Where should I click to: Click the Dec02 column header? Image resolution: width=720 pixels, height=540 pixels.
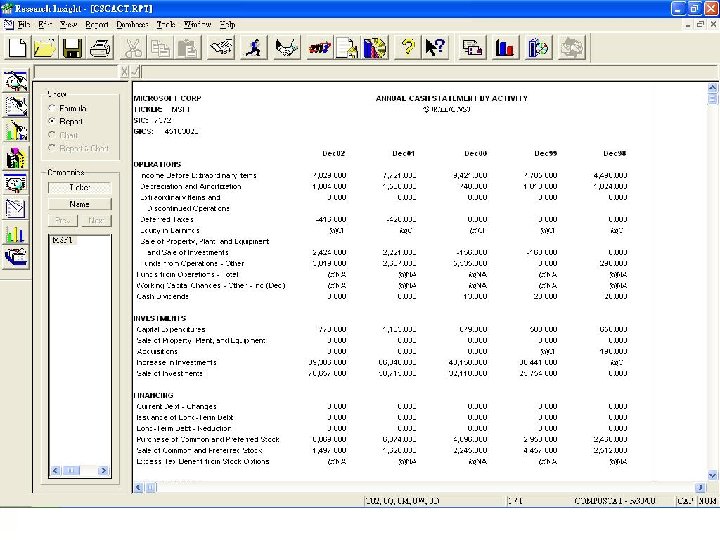(x=333, y=153)
